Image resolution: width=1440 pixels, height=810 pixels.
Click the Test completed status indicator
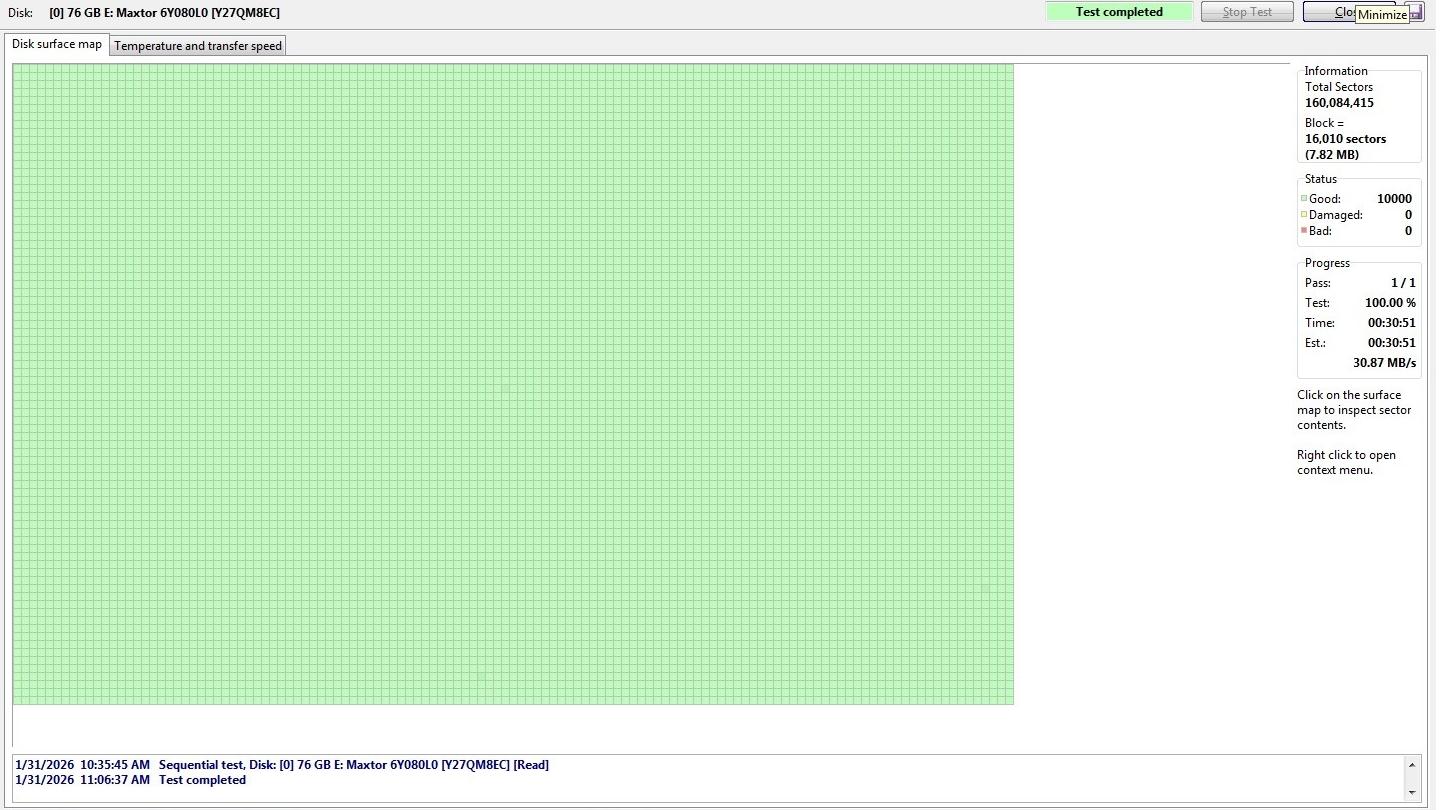(x=1119, y=12)
